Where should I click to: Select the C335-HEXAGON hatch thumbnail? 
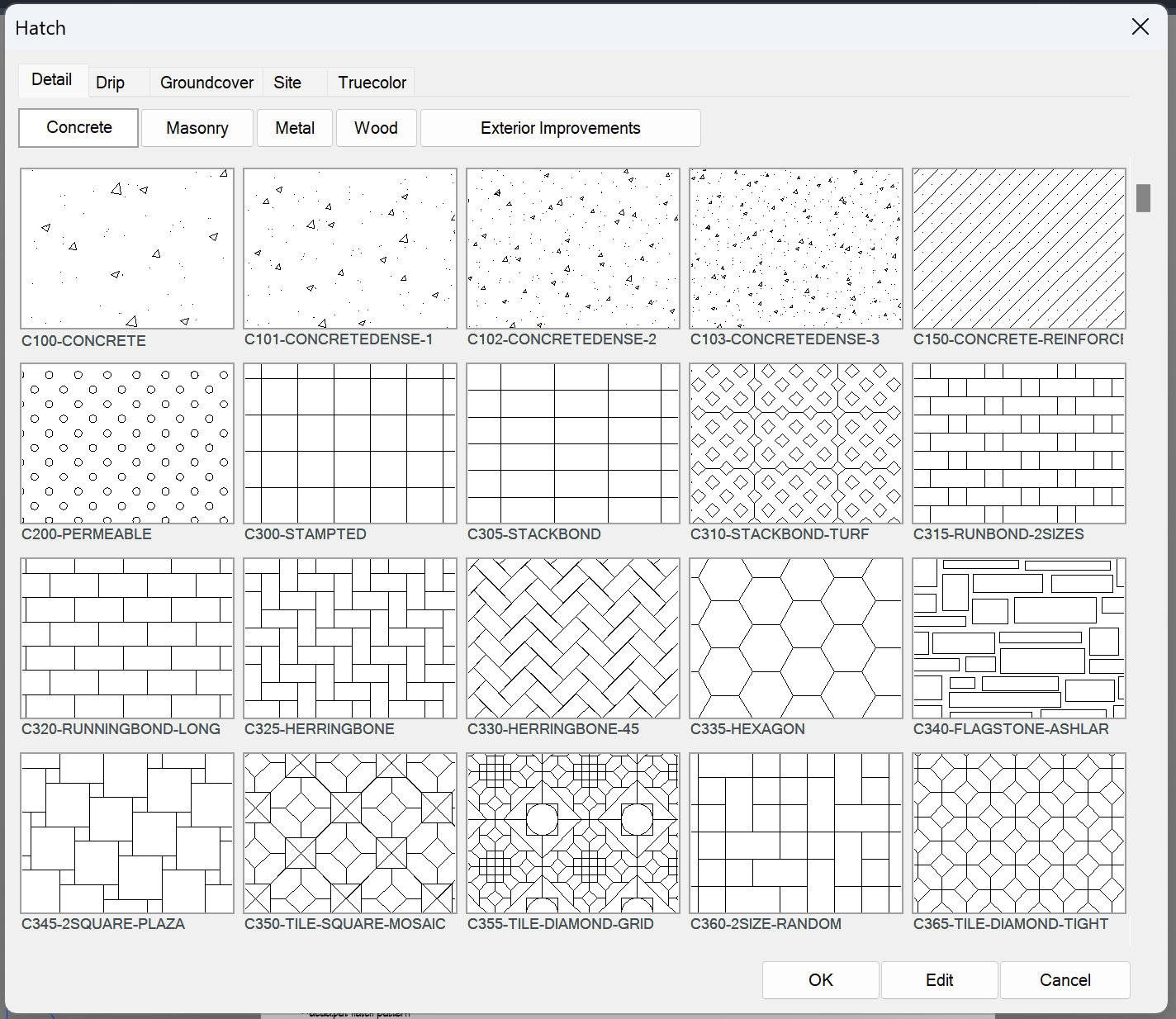pyautogui.click(x=796, y=638)
